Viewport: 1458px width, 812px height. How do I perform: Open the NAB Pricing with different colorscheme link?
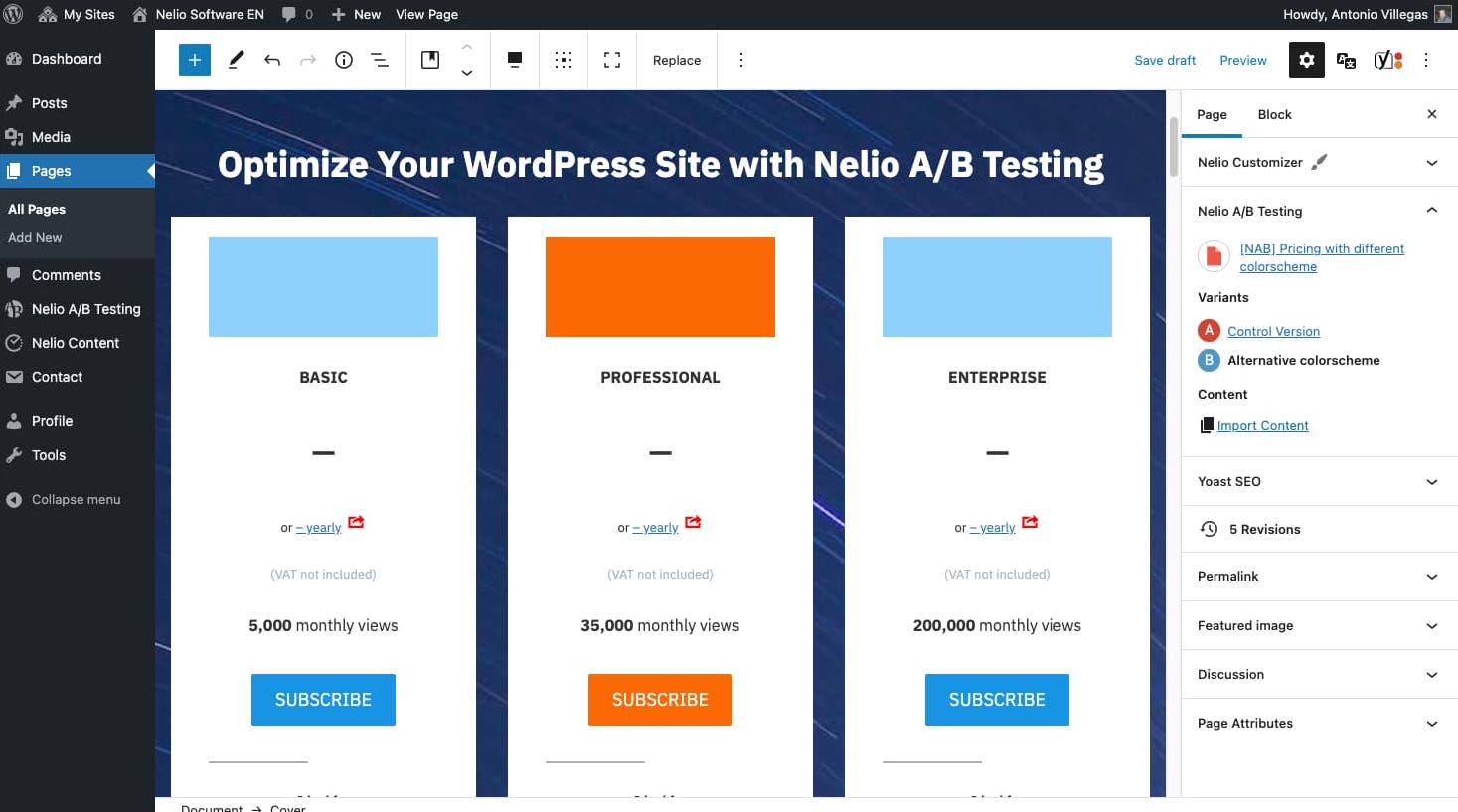click(x=1322, y=257)
